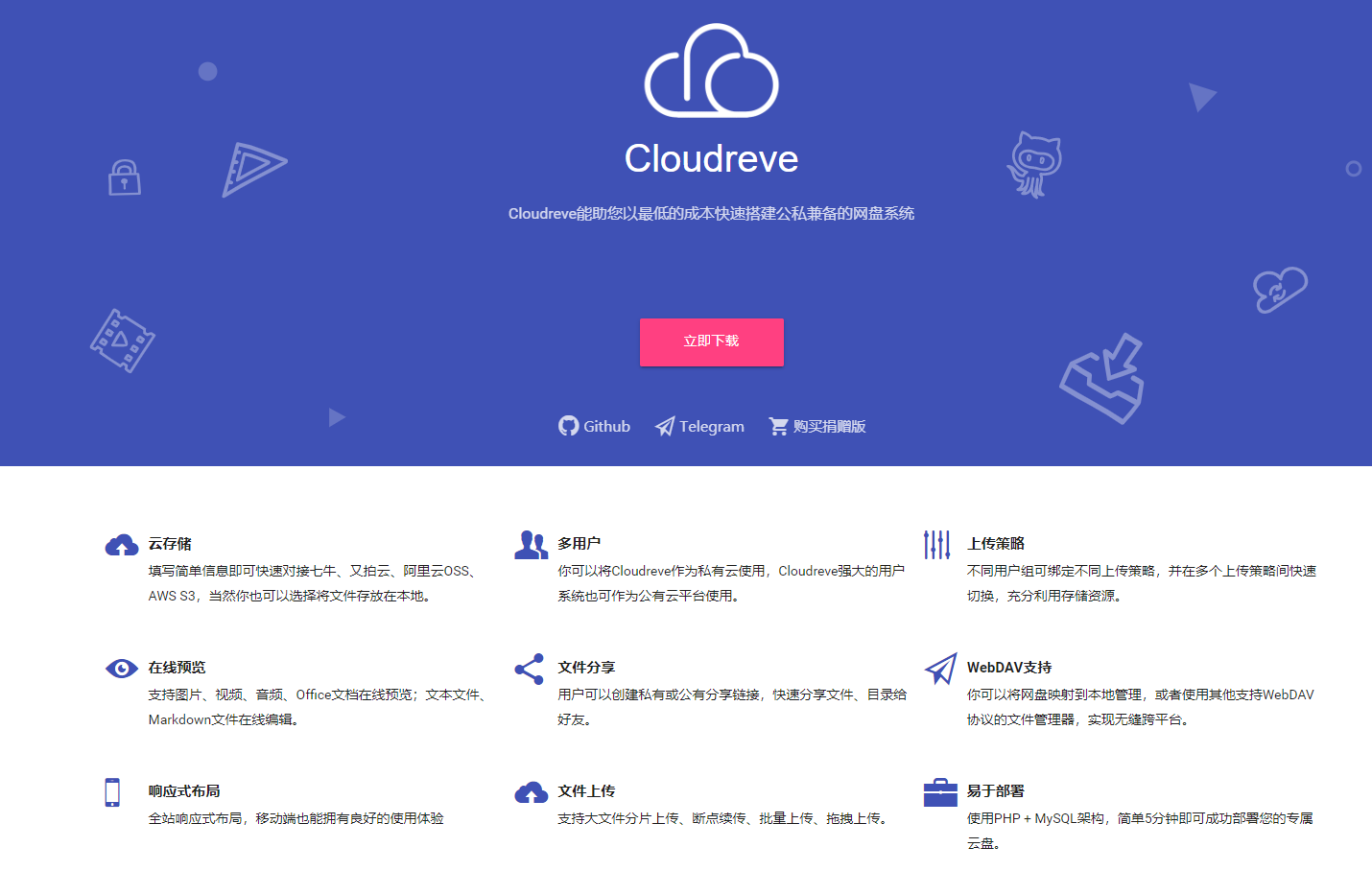Click the description starting 你可以将Cloudreve作为私有云使用
This screenshot has height=871, width=1372.
pos(731,583)
